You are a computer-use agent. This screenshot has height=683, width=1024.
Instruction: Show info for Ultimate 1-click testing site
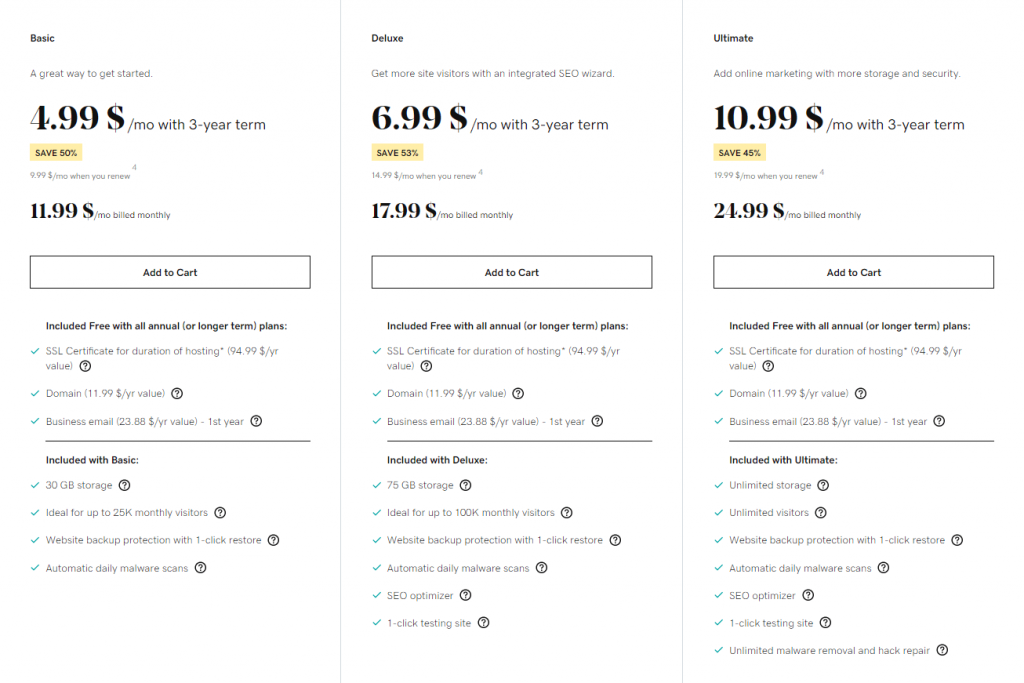tap(825, 622)
